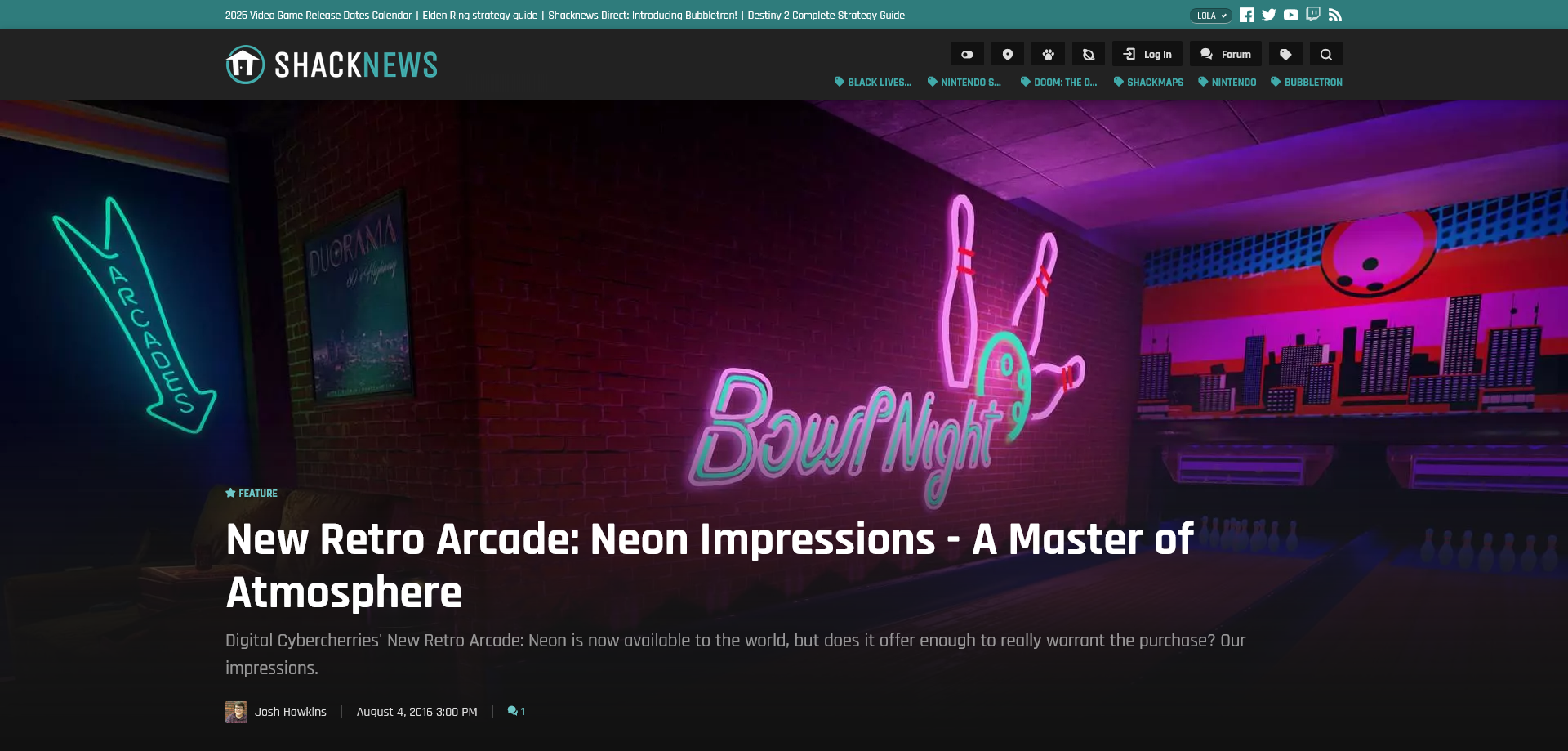Screen dimensions: 1568x751
Task: Open the comments count bubble
Action: (516, 712)
